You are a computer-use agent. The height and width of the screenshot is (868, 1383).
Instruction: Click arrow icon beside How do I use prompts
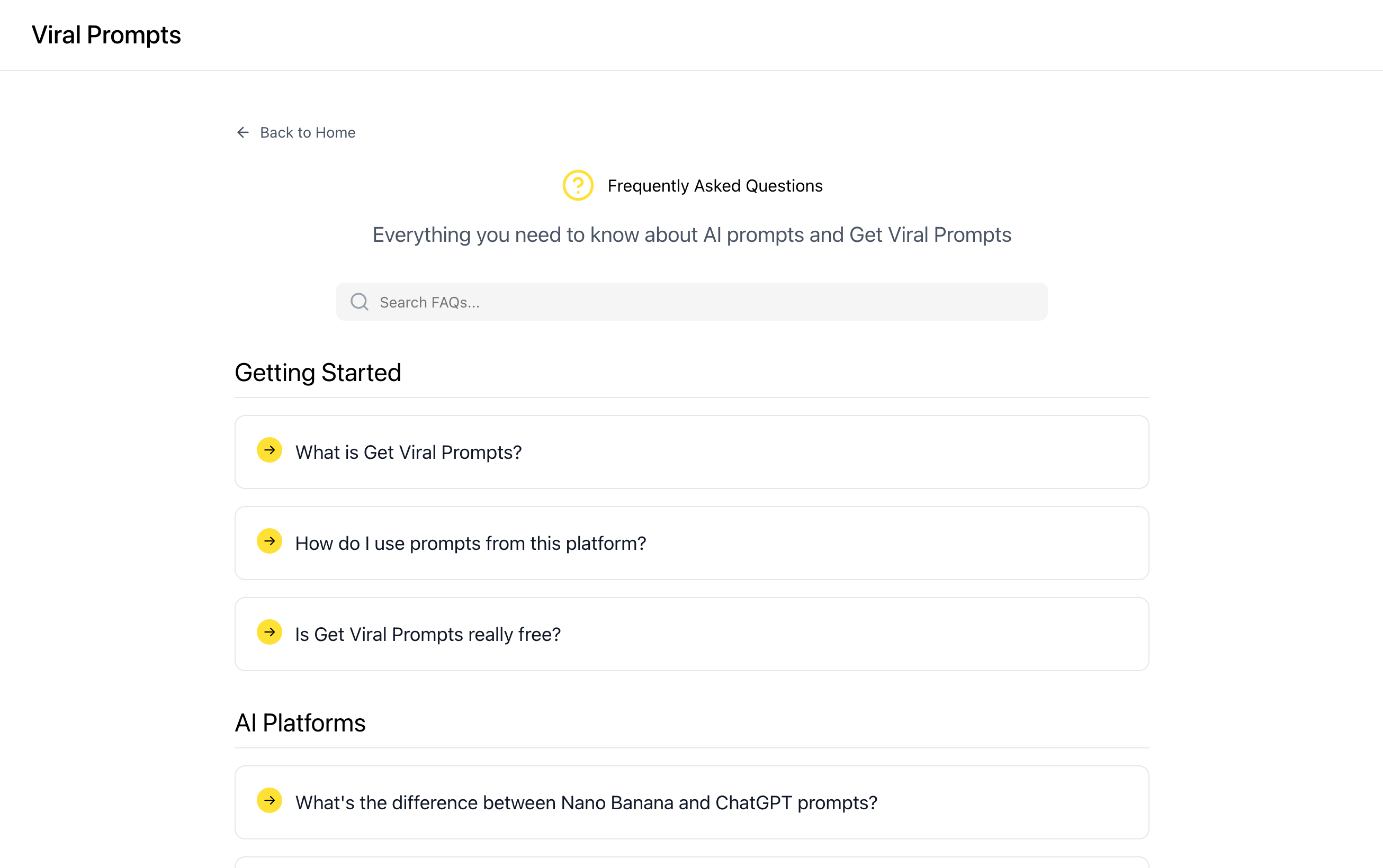(x=270, y=541)
